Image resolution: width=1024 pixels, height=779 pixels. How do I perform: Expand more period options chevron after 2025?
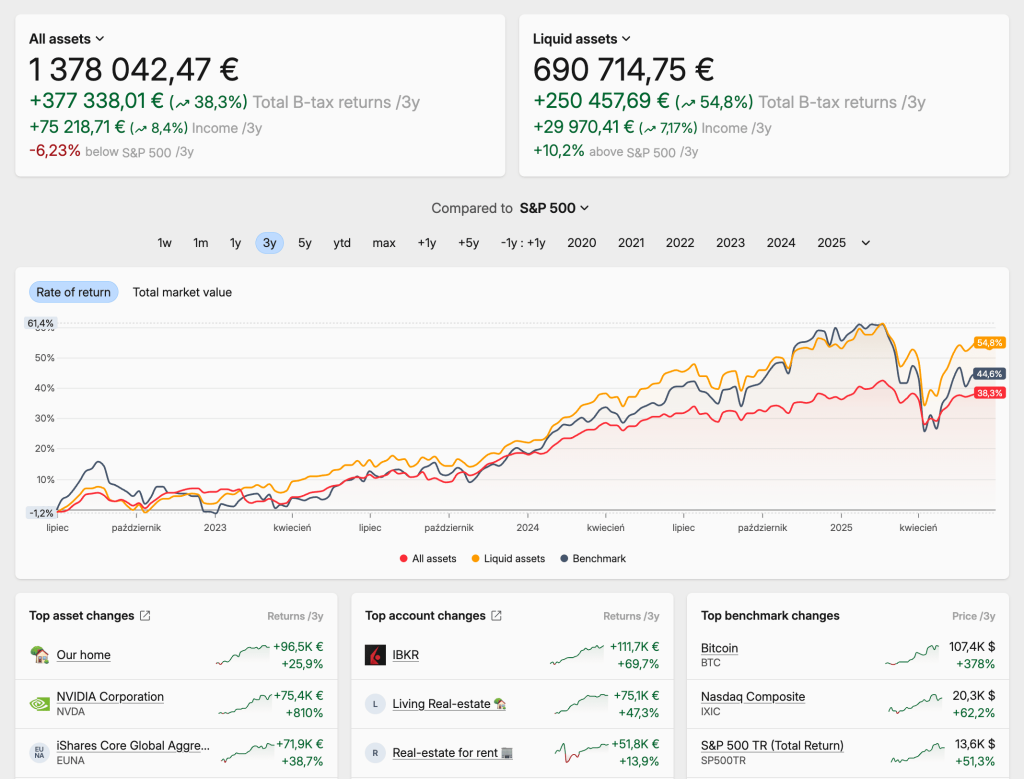[x=866, y=243]
